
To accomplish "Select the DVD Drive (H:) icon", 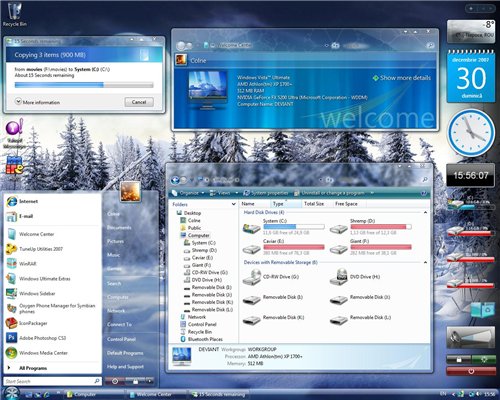I will point(339,277).
